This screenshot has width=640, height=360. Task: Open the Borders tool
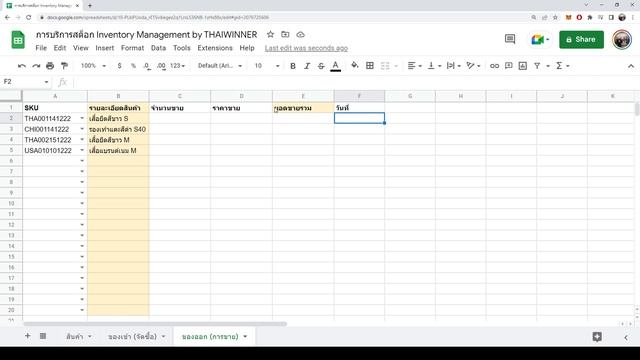tap(370, 65)
